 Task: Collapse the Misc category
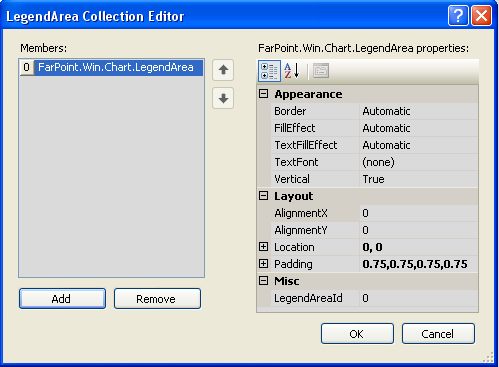click(263, 281)
